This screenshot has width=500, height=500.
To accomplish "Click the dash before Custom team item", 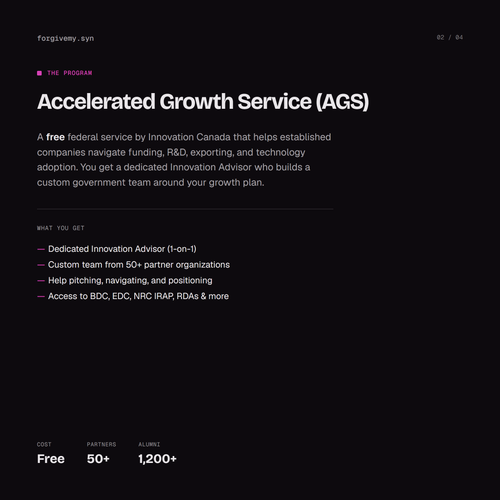I will (41, 265).
